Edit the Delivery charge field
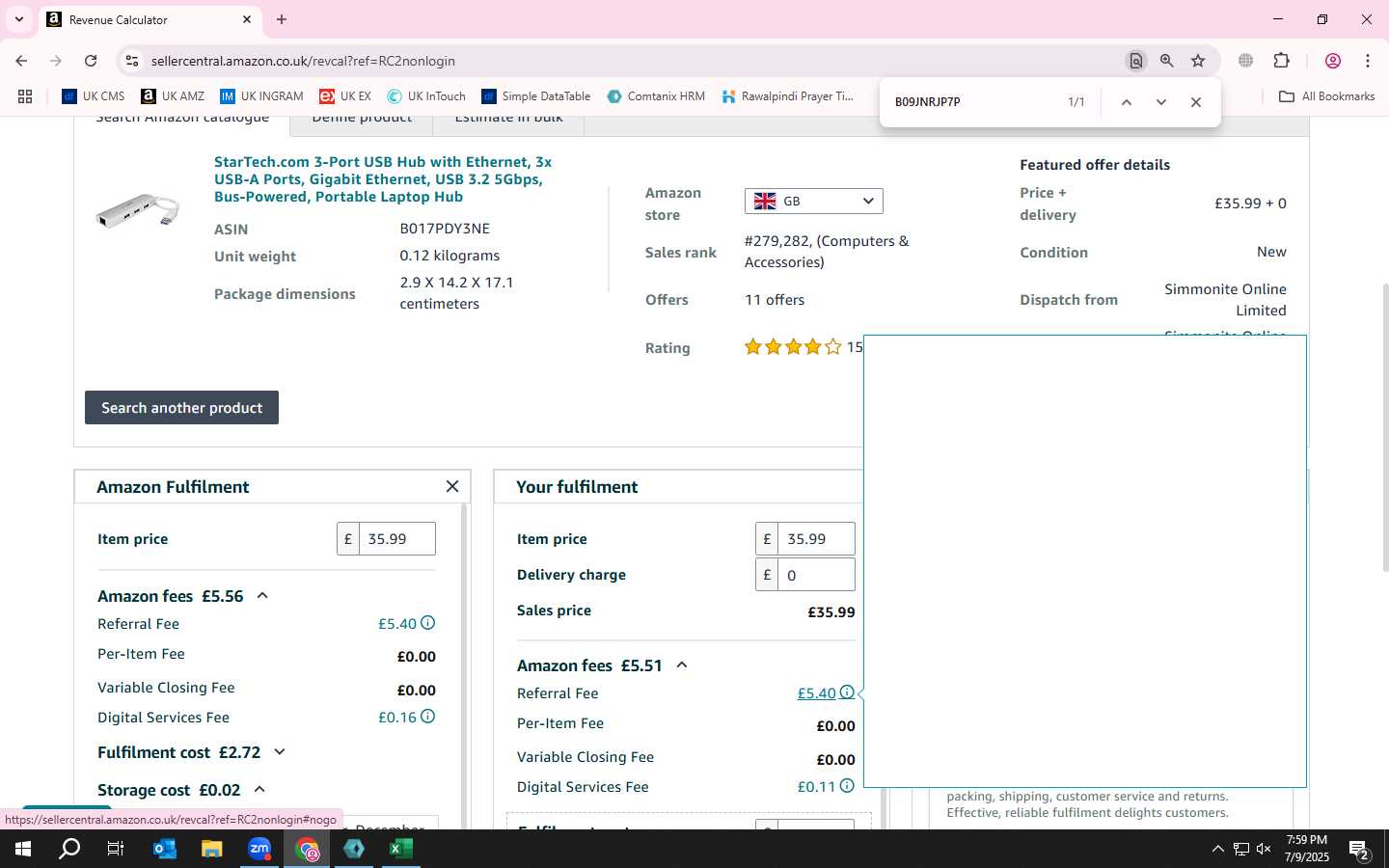1389x868 pixels. click(816, 575)
